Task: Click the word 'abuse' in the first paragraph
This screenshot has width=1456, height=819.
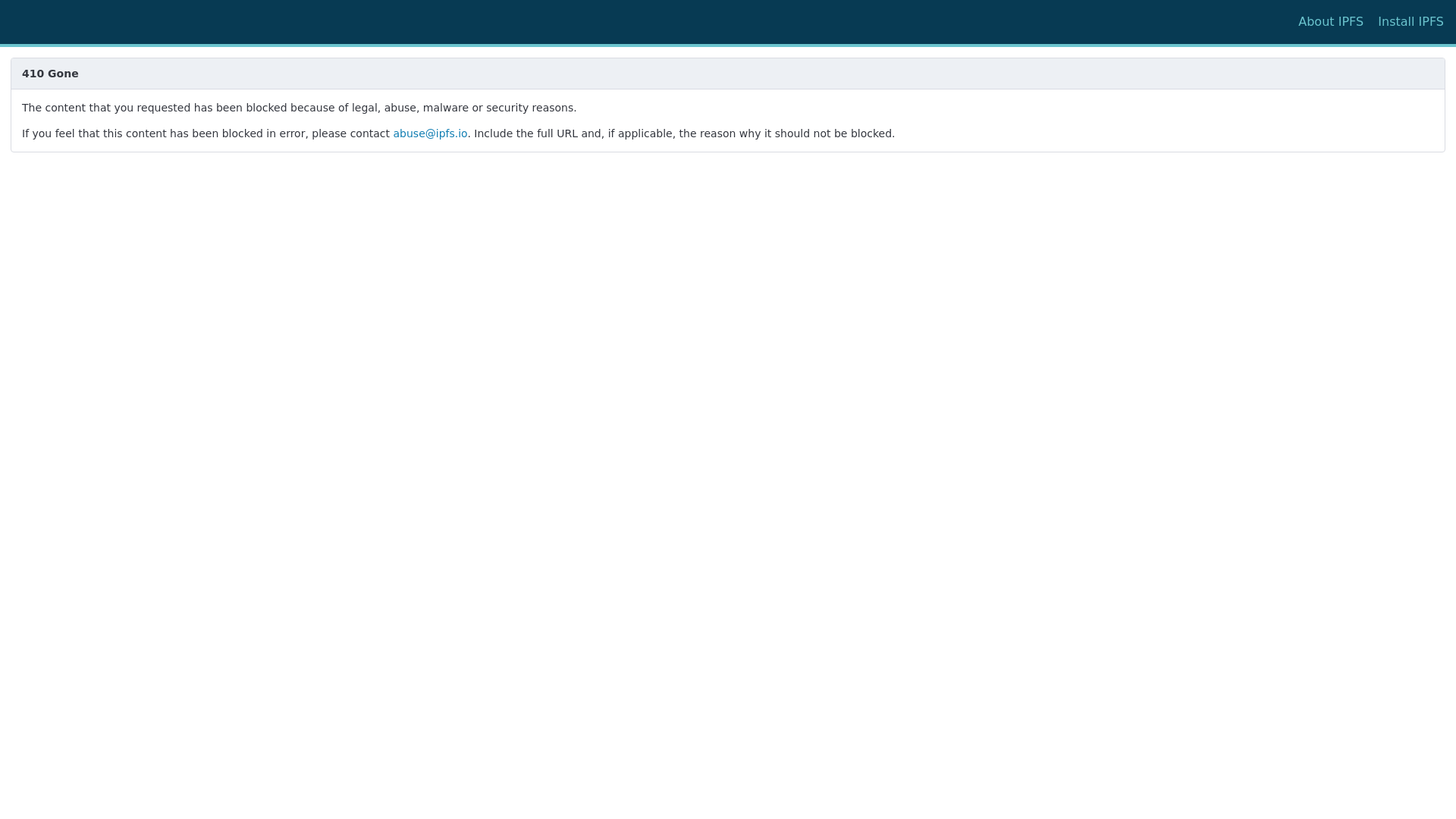Action: pyautogui.click(x=400, y=108)
